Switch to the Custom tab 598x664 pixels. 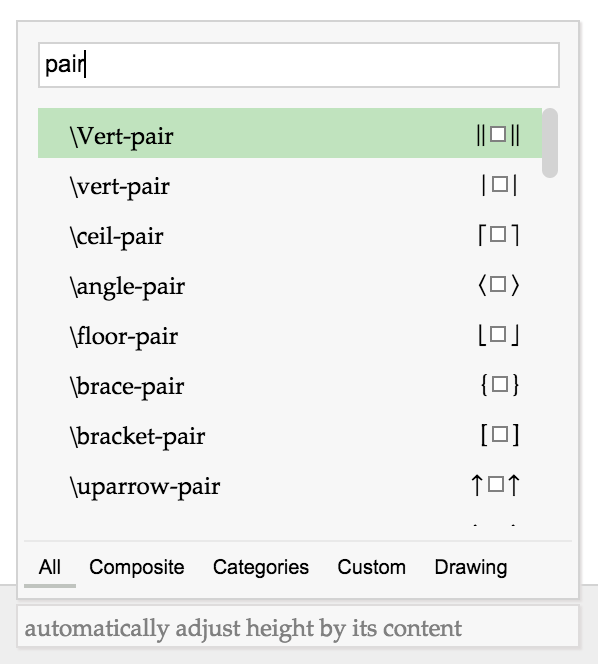tap(371, 567)
